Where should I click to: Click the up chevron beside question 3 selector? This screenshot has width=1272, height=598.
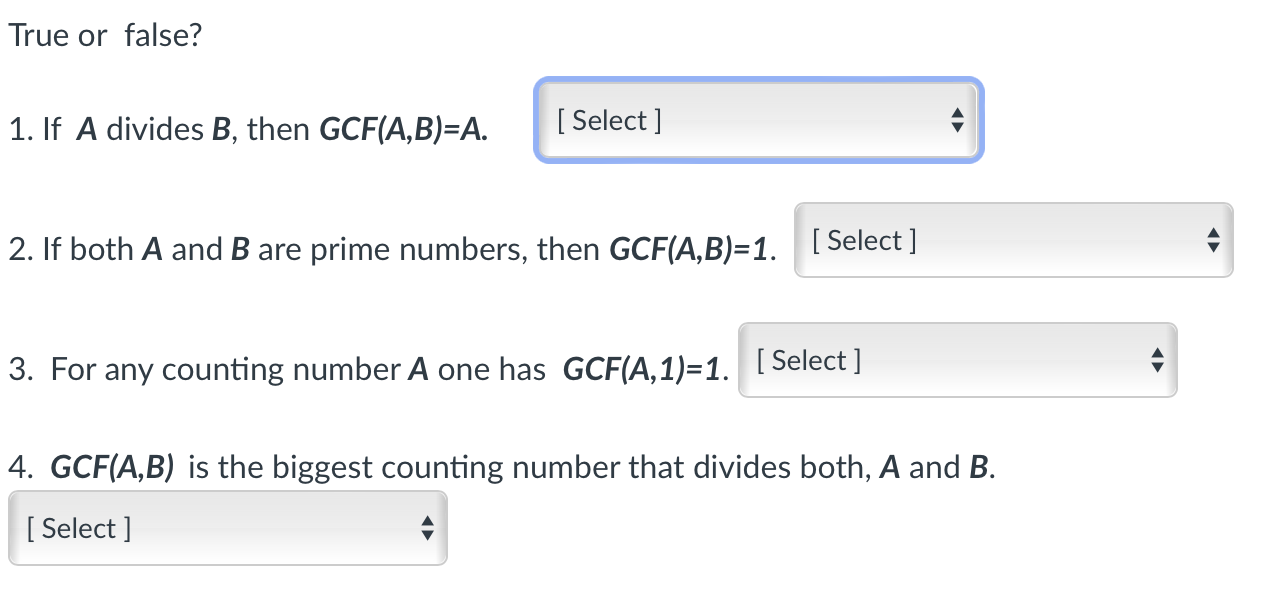click(x=1156, y=354)
